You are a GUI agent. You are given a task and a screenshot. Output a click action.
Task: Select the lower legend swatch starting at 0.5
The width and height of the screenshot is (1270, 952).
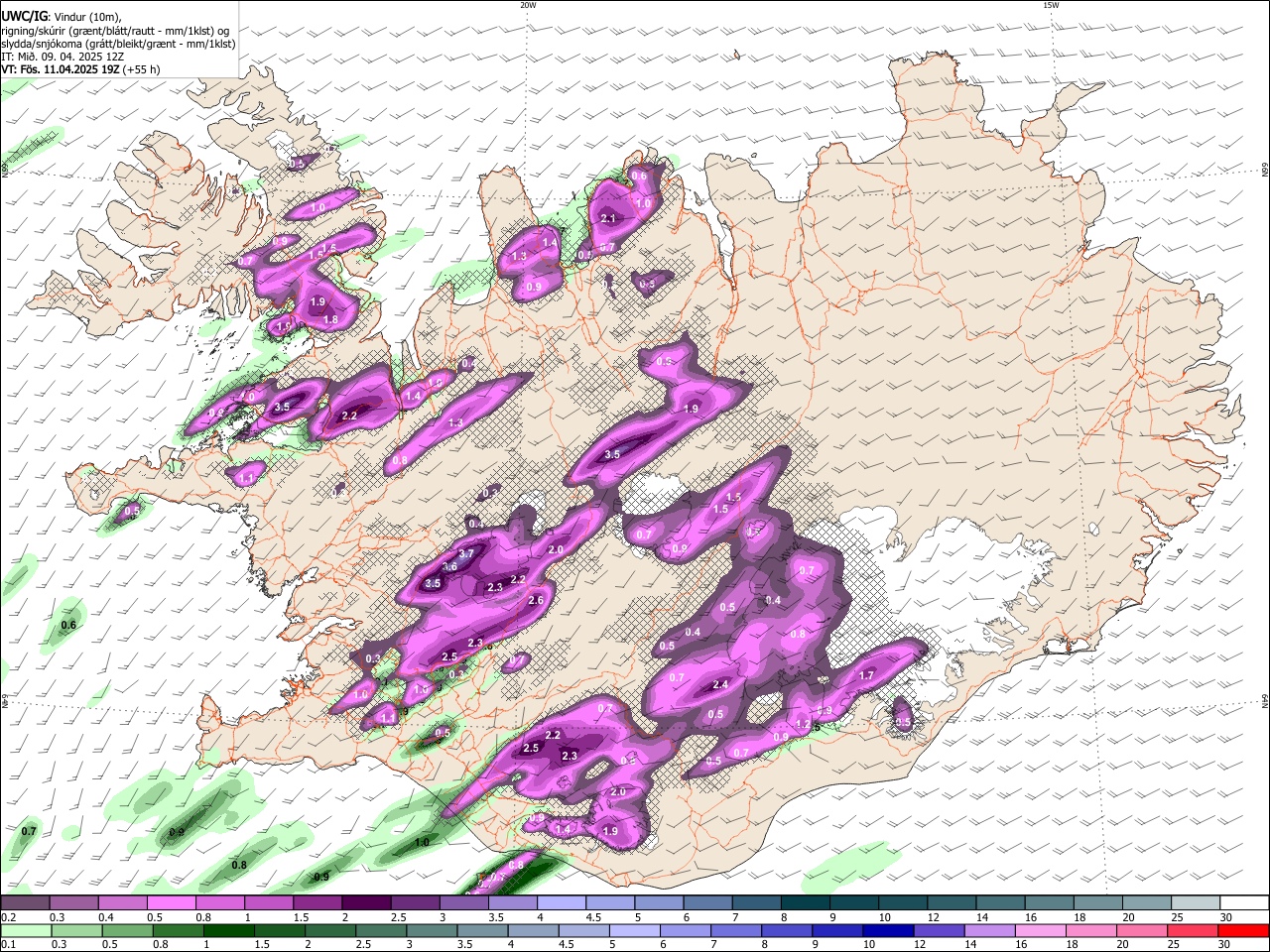(126, 930)
